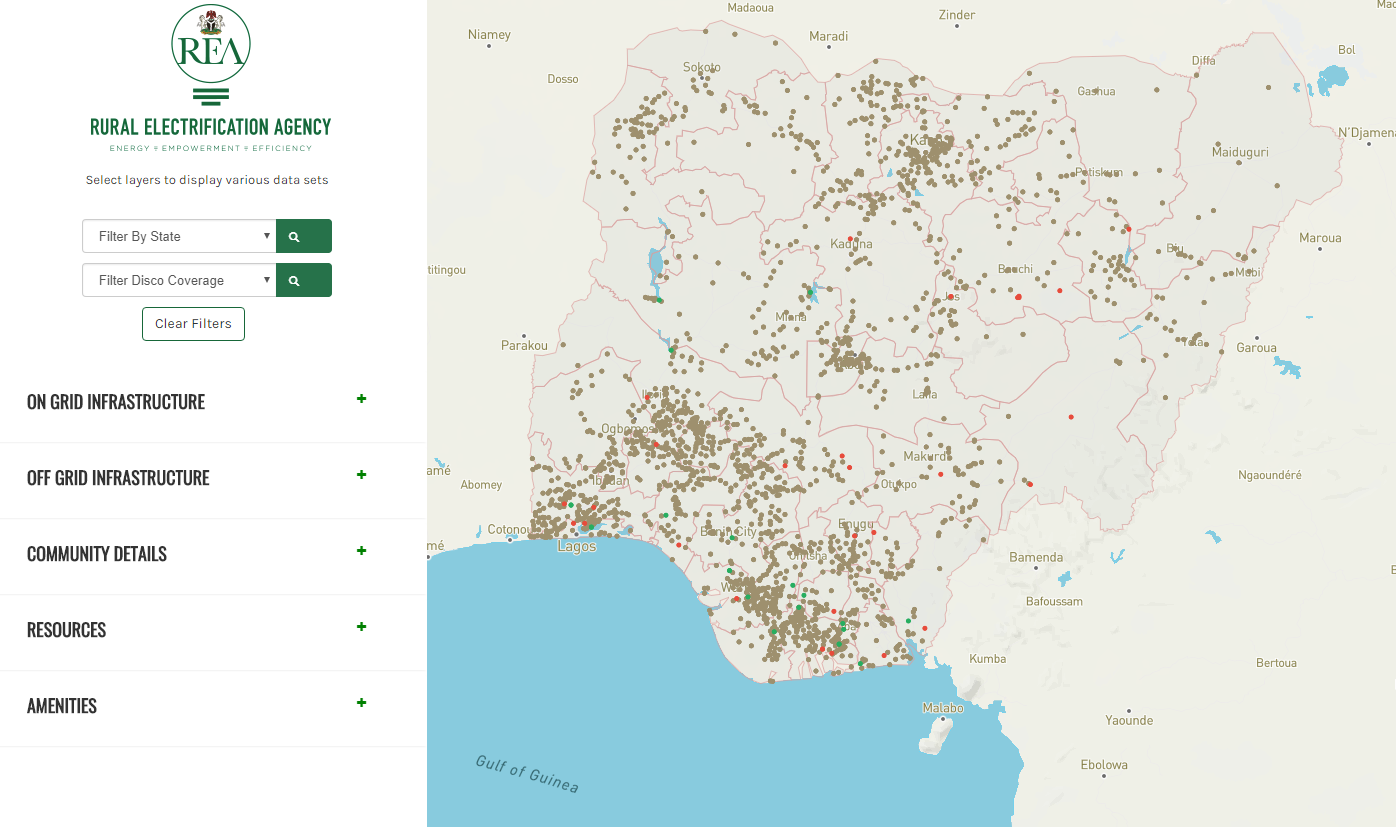
Task: Open the COMMUNITY DETAILS section heading
Action: tap(97, 554)
